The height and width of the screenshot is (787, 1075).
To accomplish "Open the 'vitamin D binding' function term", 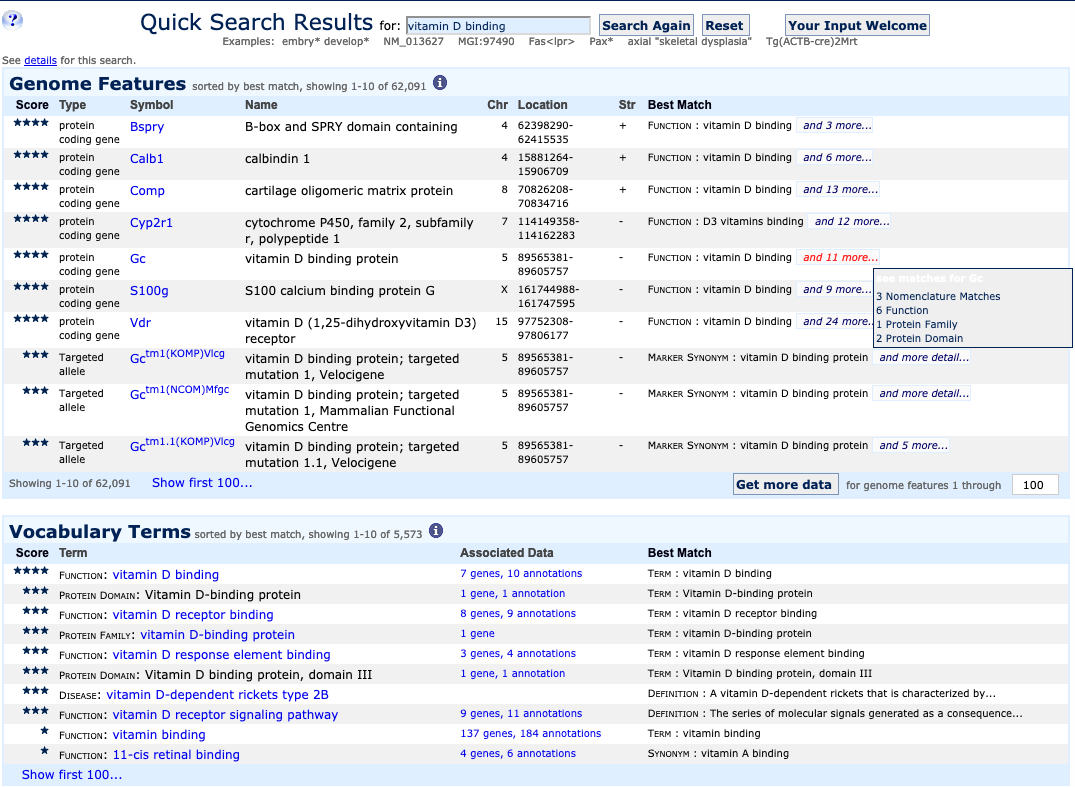I will click(x=166, y=574).
